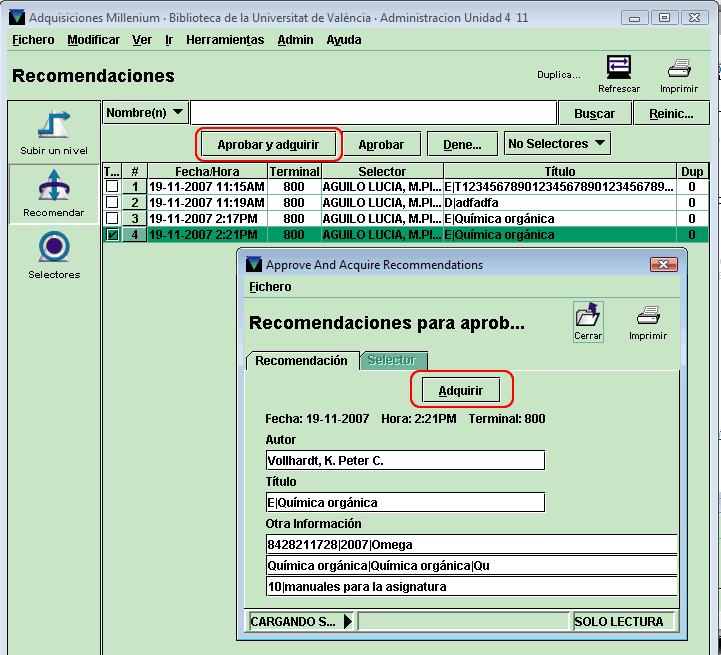This screenshot has height=655, width=721.
Task: Open the Admin menu
Action: pyautogui.click(x=295, y=40)
